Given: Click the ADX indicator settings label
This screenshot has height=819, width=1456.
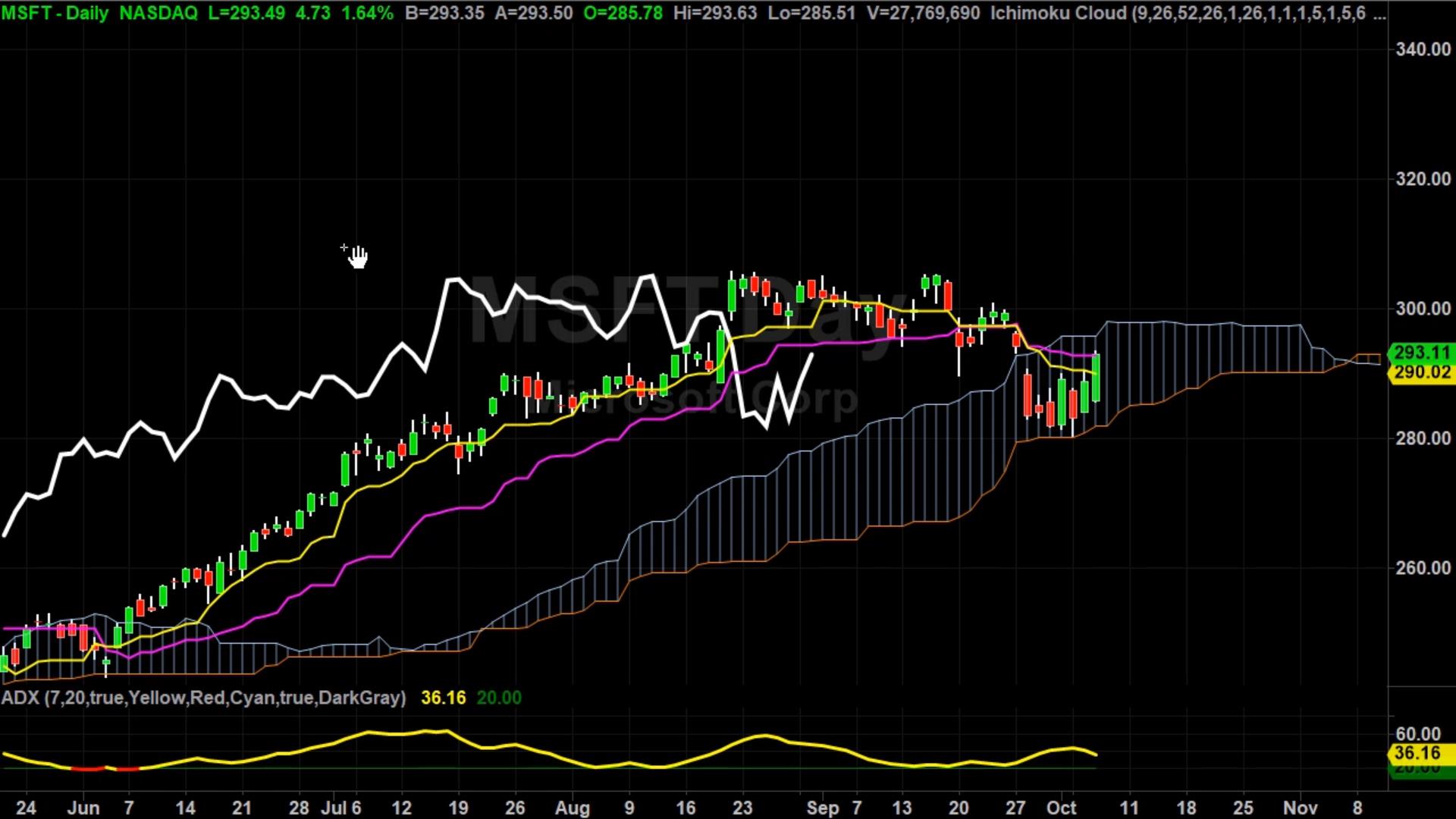Looking at the screenshot, I should (x=203, y=698).
